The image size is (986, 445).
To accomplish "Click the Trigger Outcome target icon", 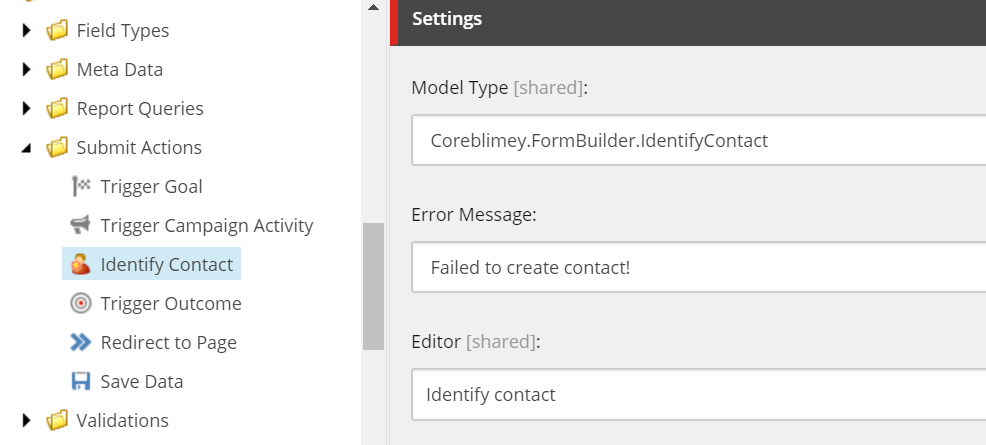I will pyautogui.click(x=80, y=304).
